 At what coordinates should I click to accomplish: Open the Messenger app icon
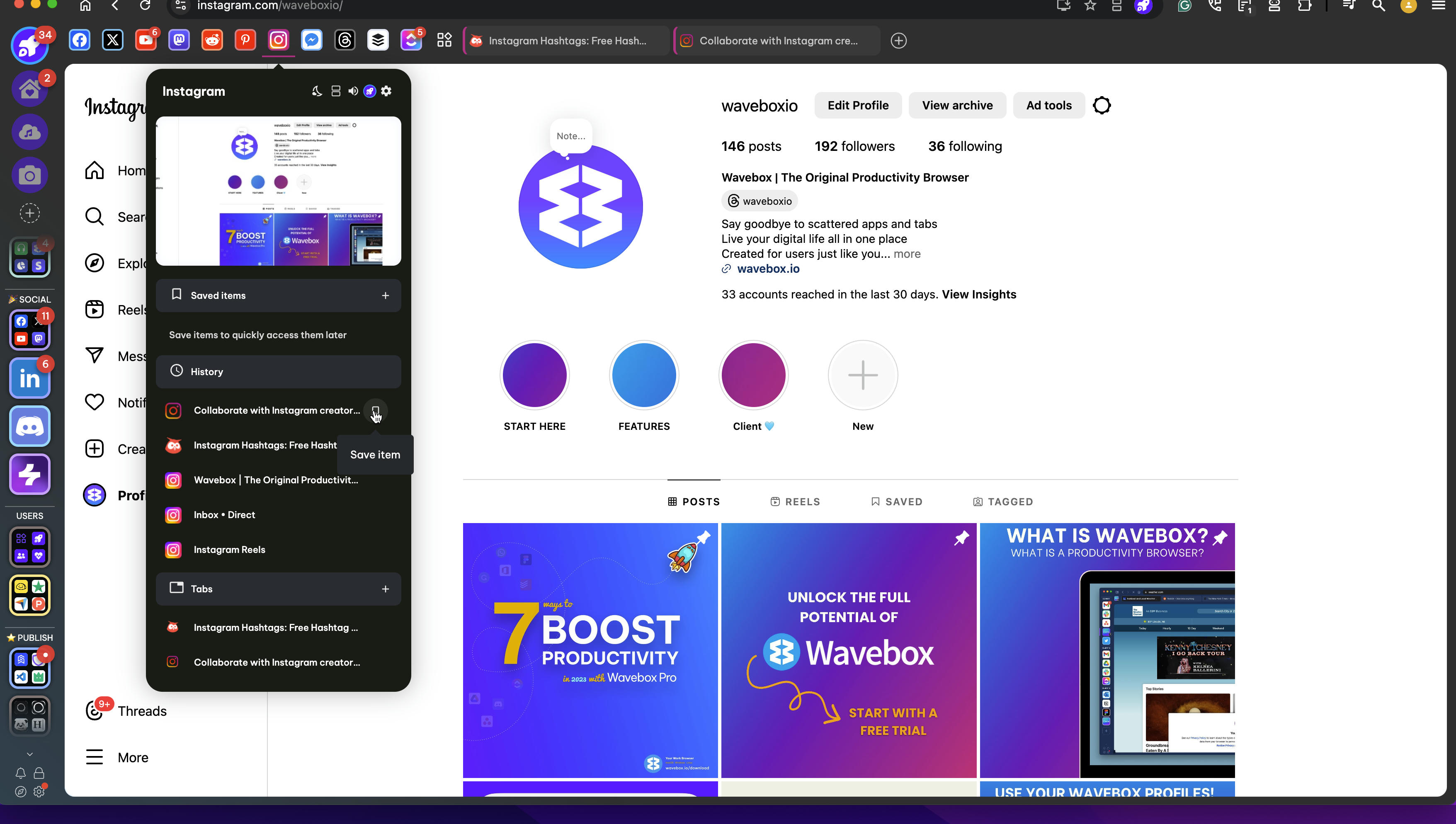click(x=312, y=40)
